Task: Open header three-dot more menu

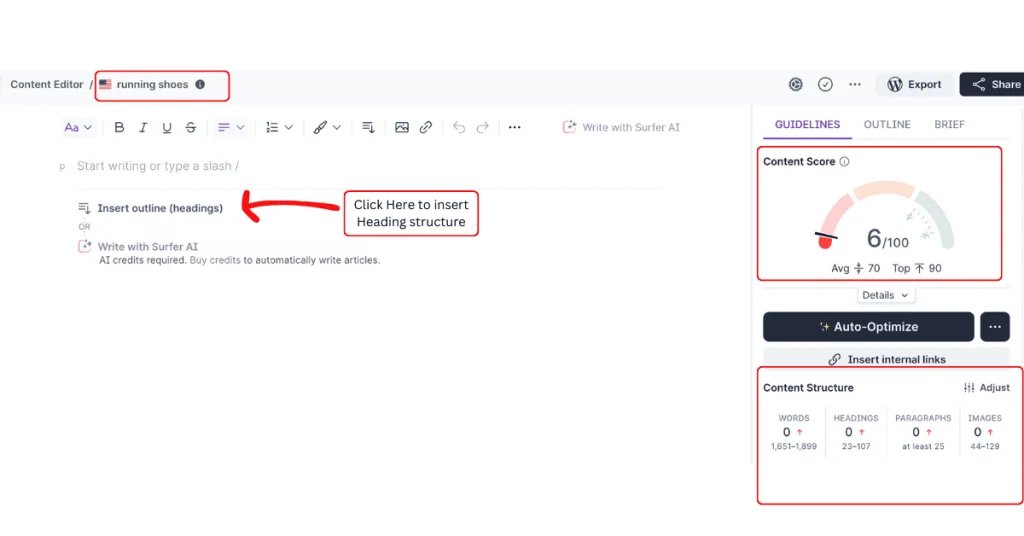Action: pyautogui.click(x=855, y=84)
